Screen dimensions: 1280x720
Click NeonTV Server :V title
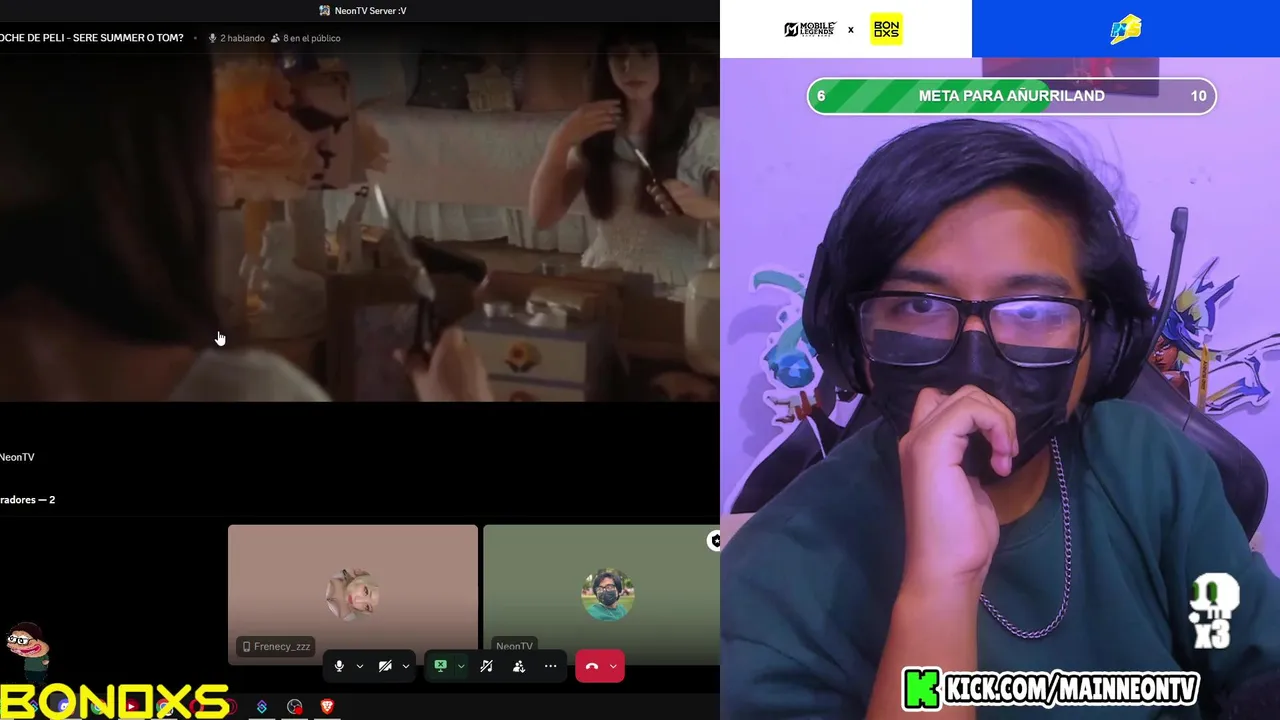coord(370,11)
